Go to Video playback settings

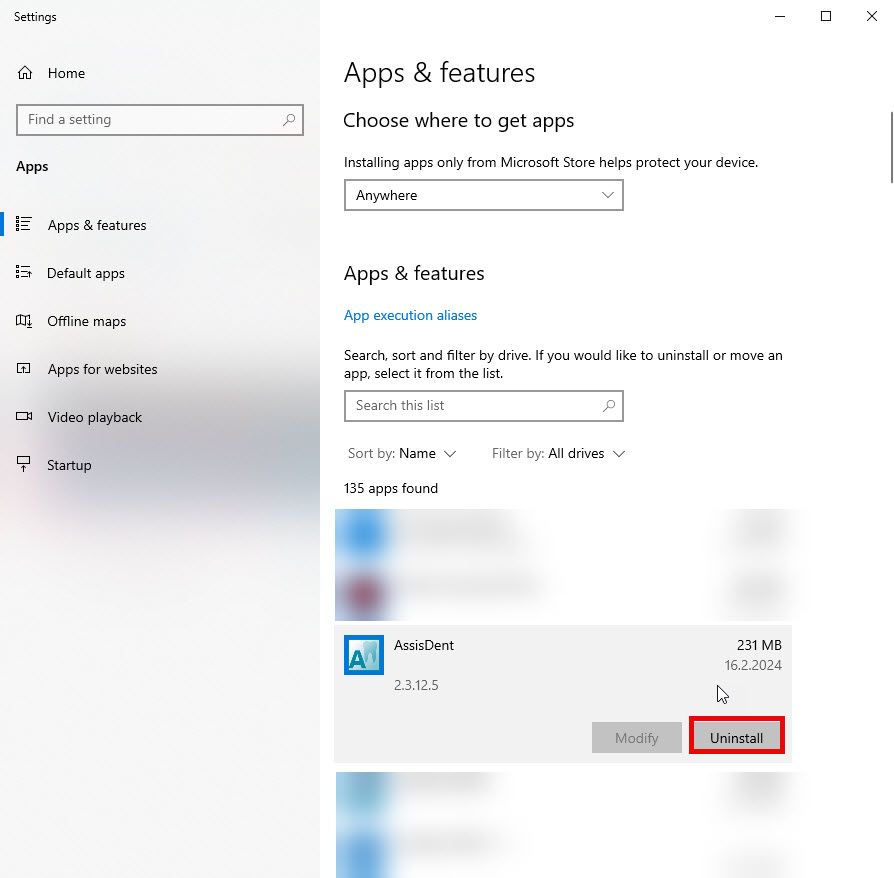click(x=95, y=417)
